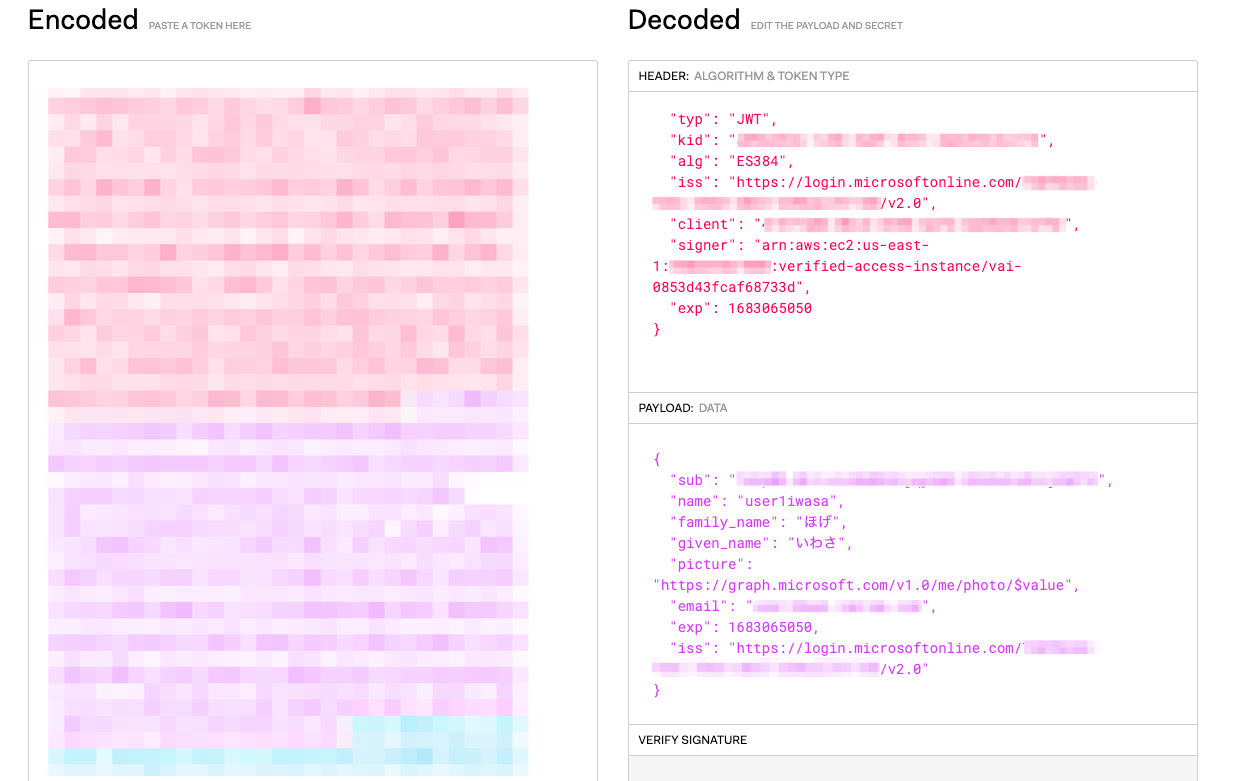
Task: Click the "Decoded" heading
Action: pos(684,20)
